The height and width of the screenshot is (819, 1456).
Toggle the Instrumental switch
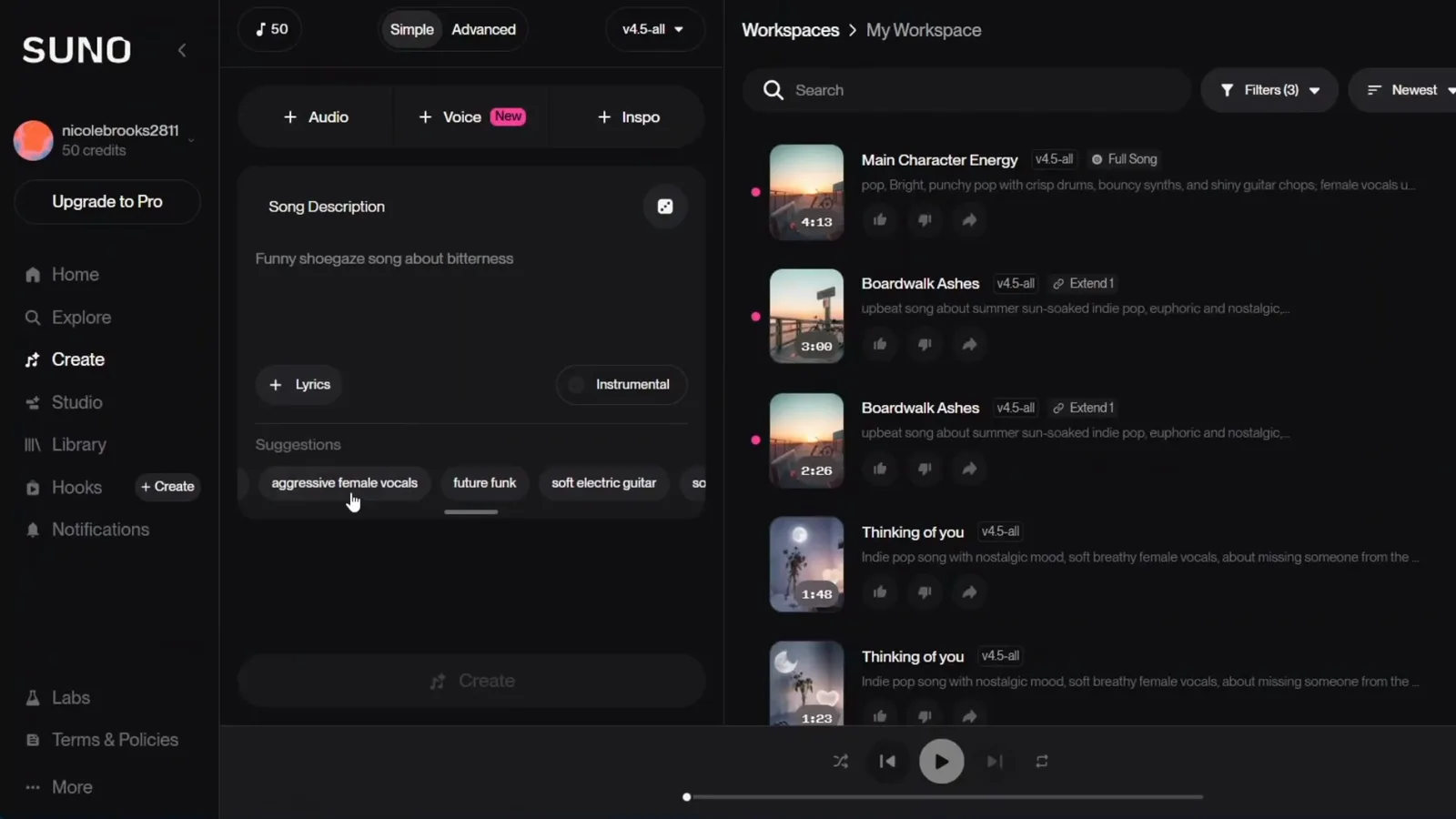[622, 385]
